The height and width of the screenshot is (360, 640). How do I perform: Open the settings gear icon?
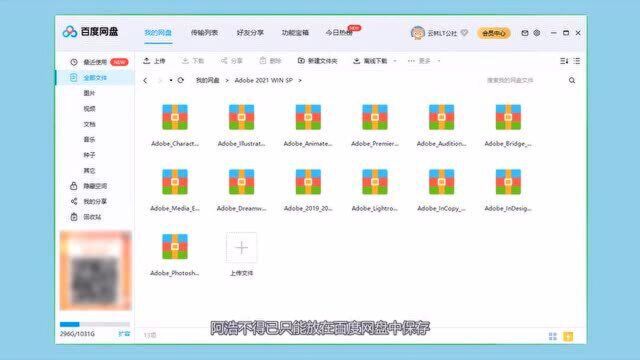coord(537,33)
